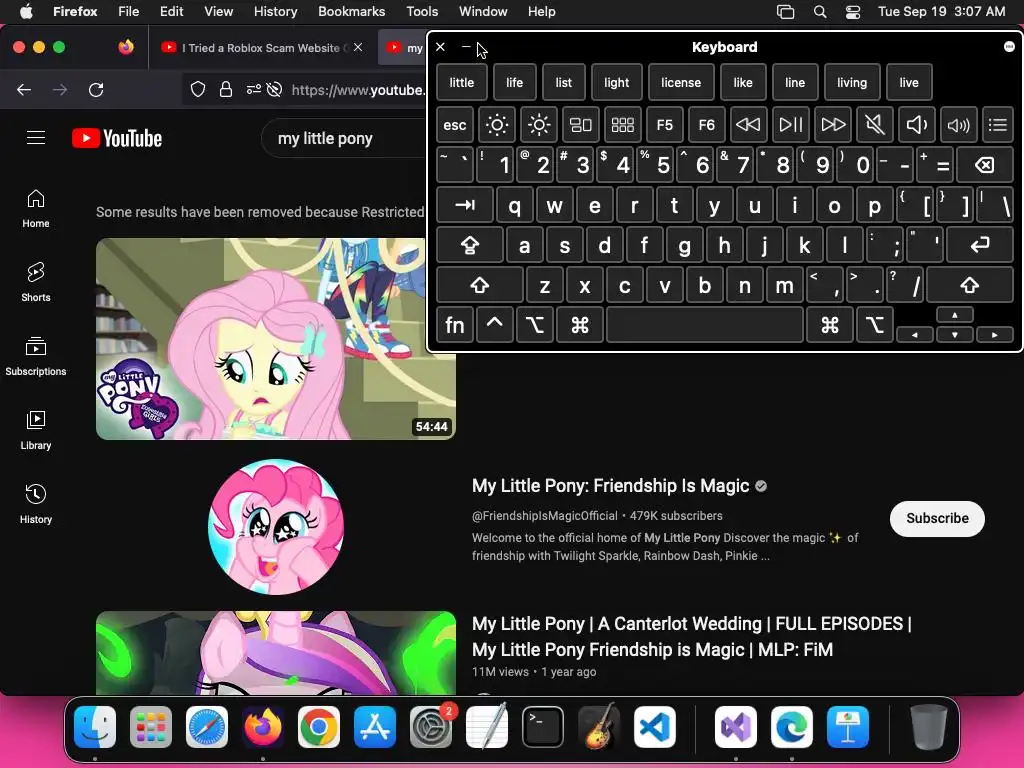Click the Firefox URL address bar
This screenshot has height=768, width=1024.
click(x=357, y=89)
